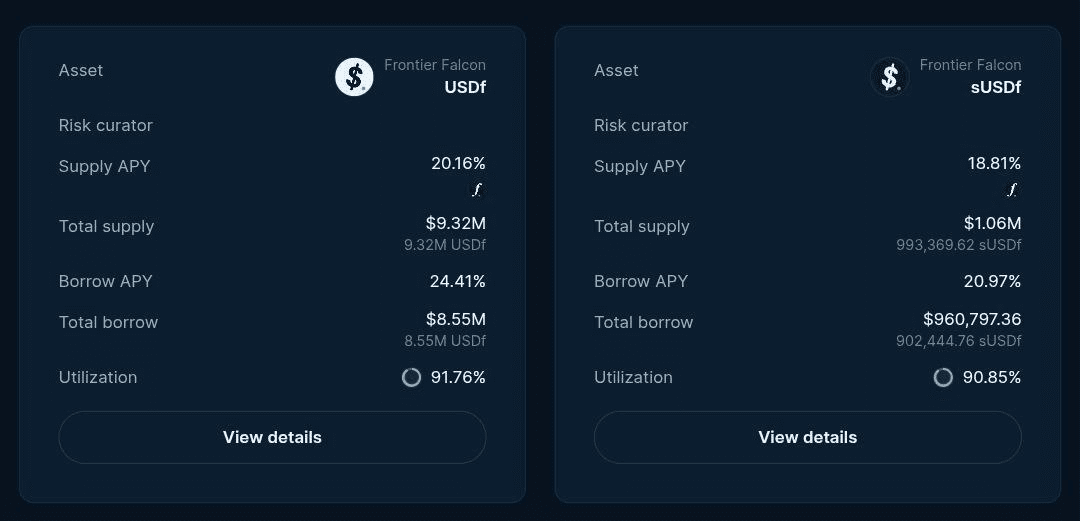Click the USDf dollar asset icon
The height and width of the screenshot is (521, 1080).
click(x=354, y=76)
